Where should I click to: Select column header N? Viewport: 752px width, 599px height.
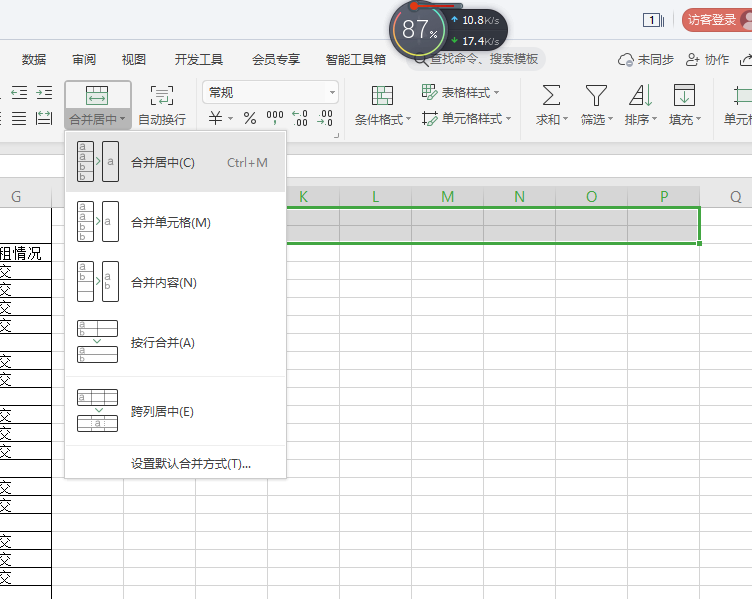tap(519, 197)
